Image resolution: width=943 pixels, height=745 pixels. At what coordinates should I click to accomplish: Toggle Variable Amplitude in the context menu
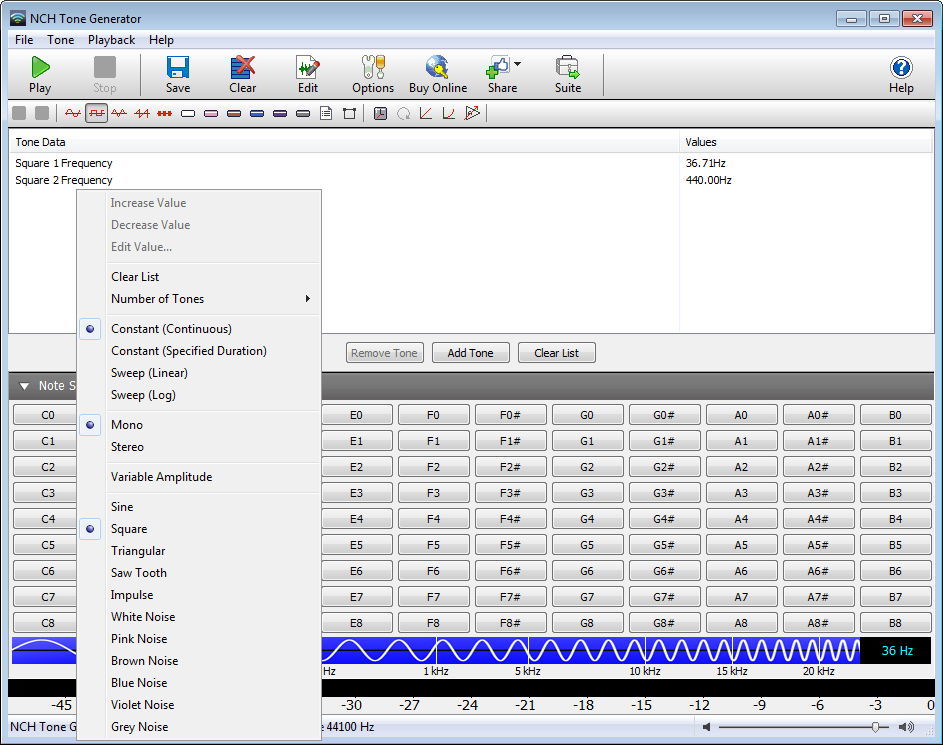point(198,477)
